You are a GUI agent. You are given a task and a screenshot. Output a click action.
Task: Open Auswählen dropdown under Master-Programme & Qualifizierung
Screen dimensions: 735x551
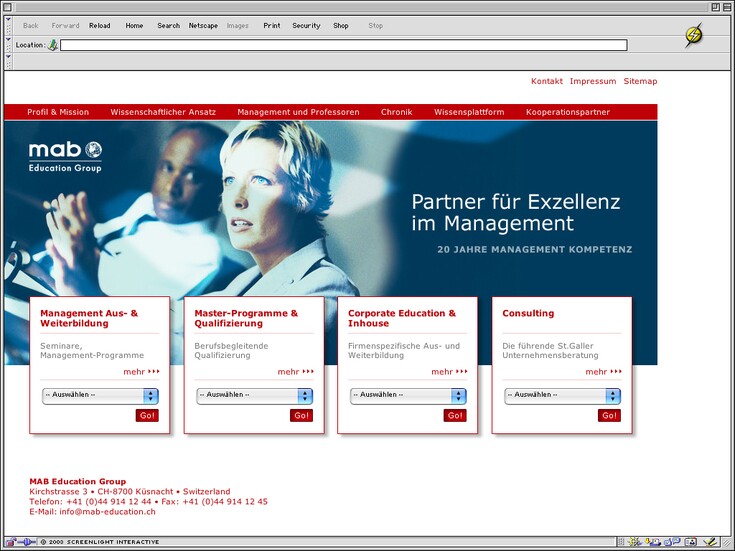[x=255, y=396]
